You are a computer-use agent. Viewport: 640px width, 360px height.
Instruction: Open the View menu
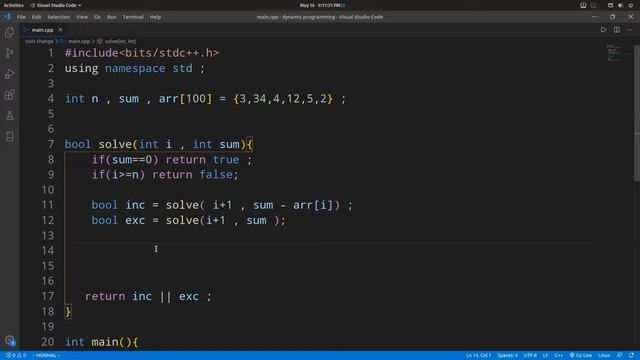[x=82, y=17]
